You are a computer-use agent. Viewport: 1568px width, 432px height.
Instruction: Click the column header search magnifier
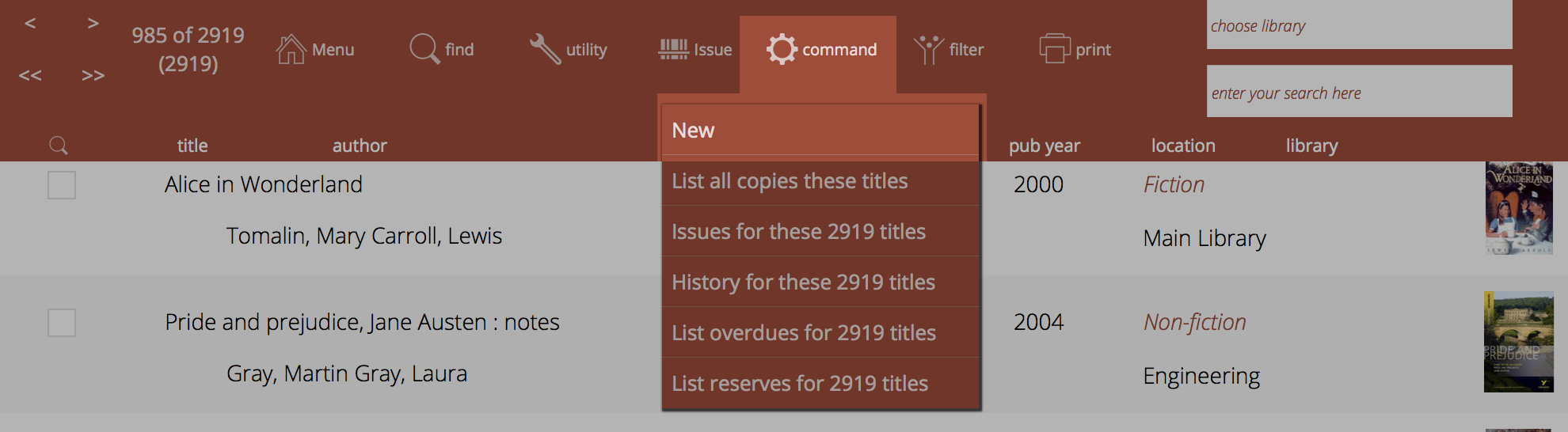click(59, 146)
